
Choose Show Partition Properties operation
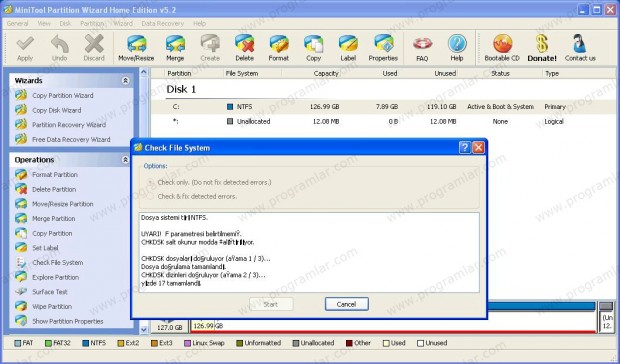point(67,321)
